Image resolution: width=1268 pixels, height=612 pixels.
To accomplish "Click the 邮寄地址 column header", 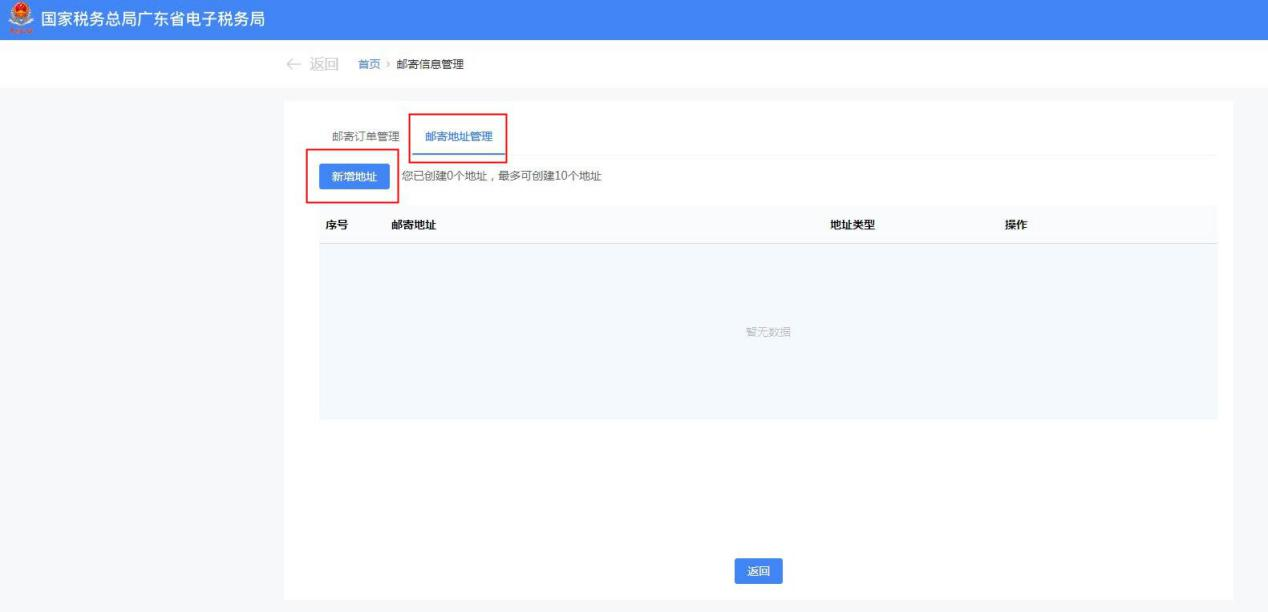I will point(413,225).
